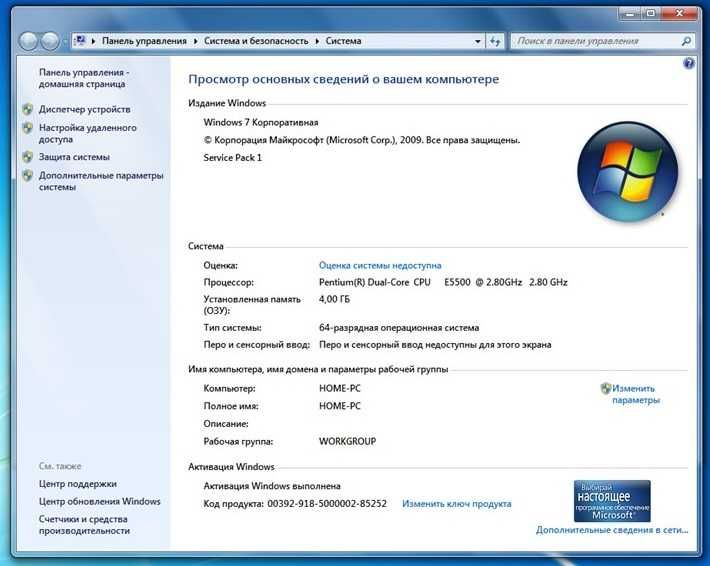Click the Back navigation arrow button
Viewport: 710px width, 566px height.
pos(29,41)
